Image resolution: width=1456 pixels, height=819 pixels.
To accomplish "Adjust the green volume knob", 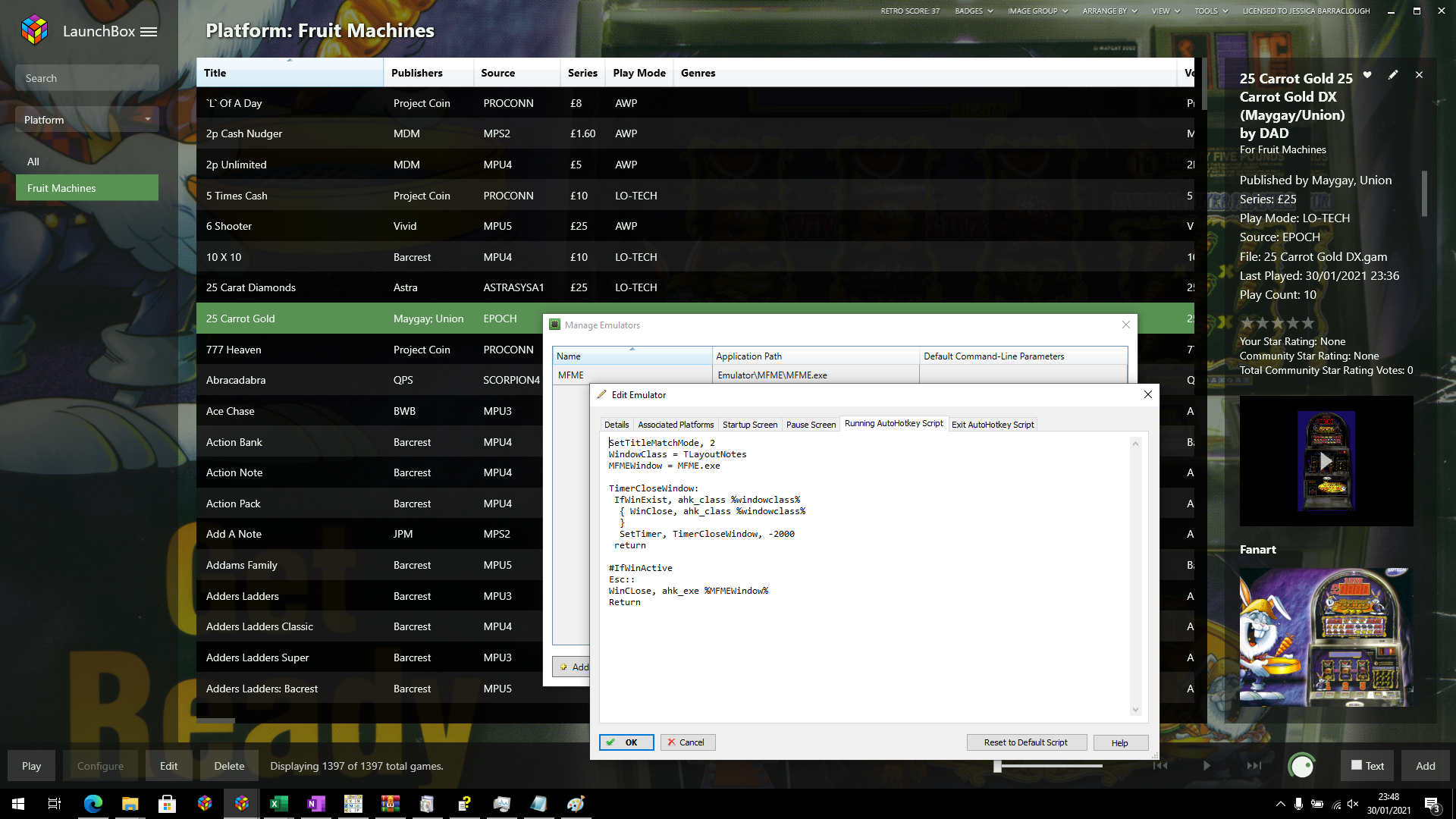I will click(1301, 766).
